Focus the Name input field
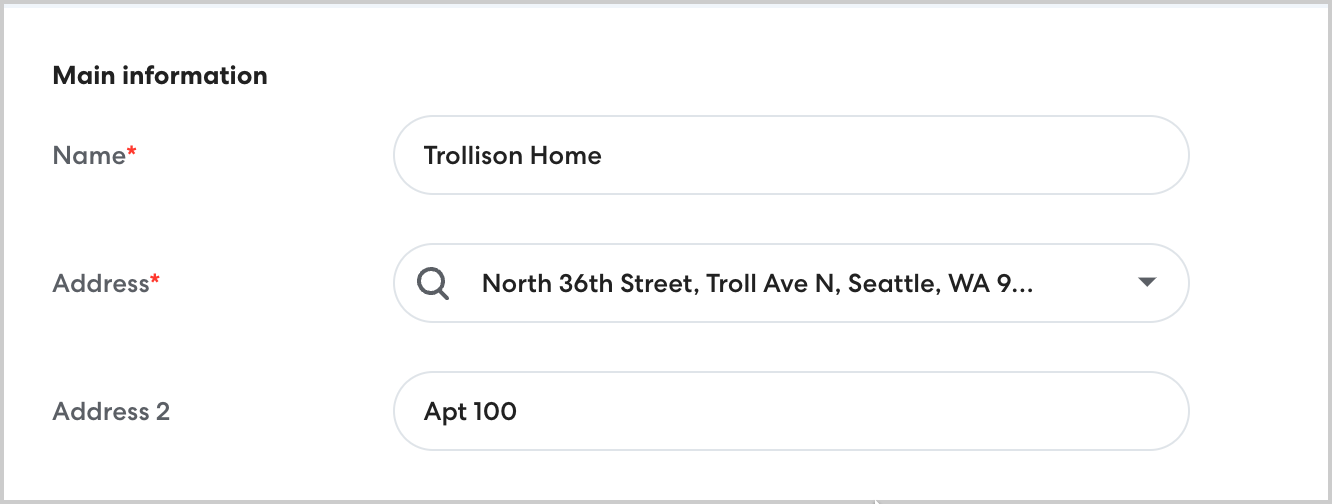Viewport: 1332px width, 504px height. coord(790,156)
